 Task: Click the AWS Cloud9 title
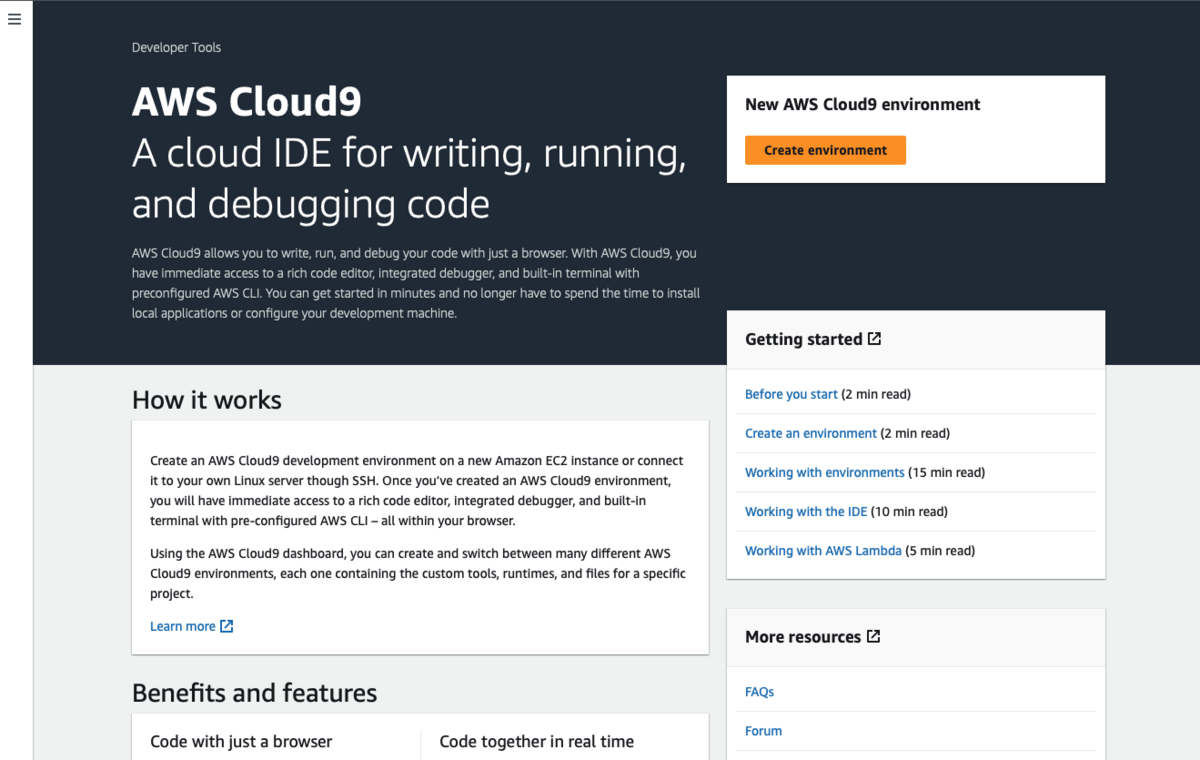click(x=247, y=102)
